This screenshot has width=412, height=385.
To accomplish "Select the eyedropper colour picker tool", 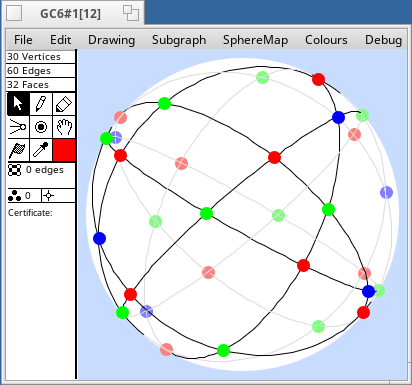I will 41,150.
